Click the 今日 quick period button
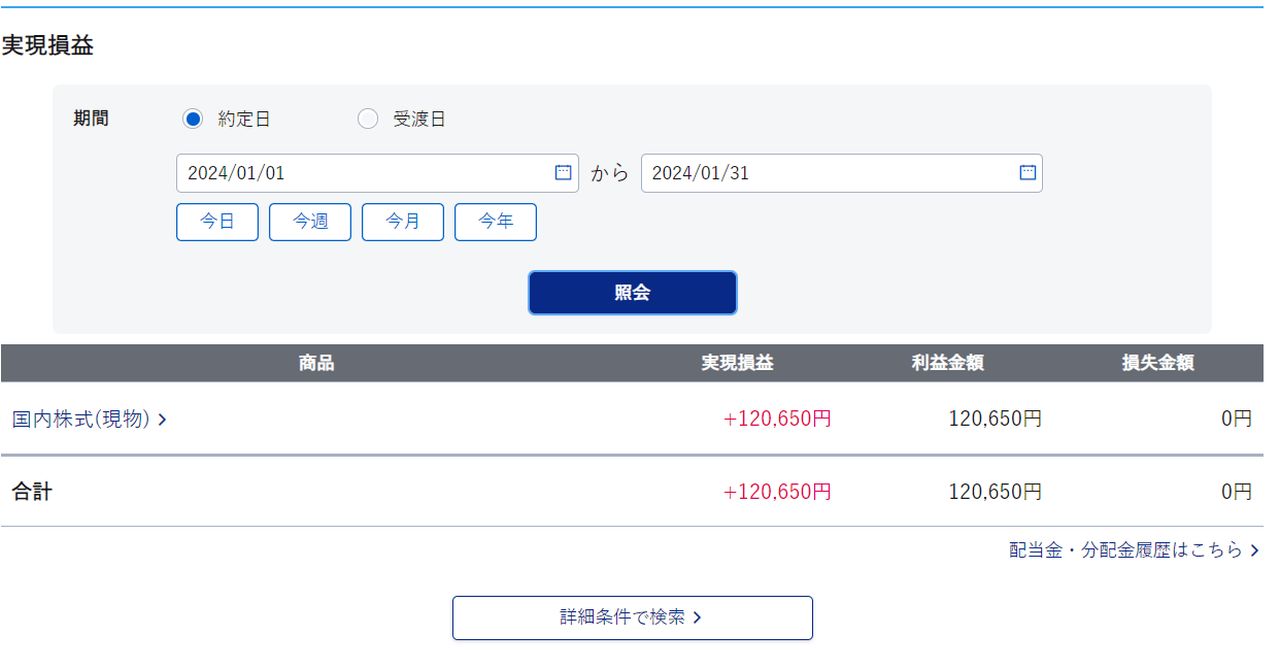1280x669 pixels. coord(217,222)
